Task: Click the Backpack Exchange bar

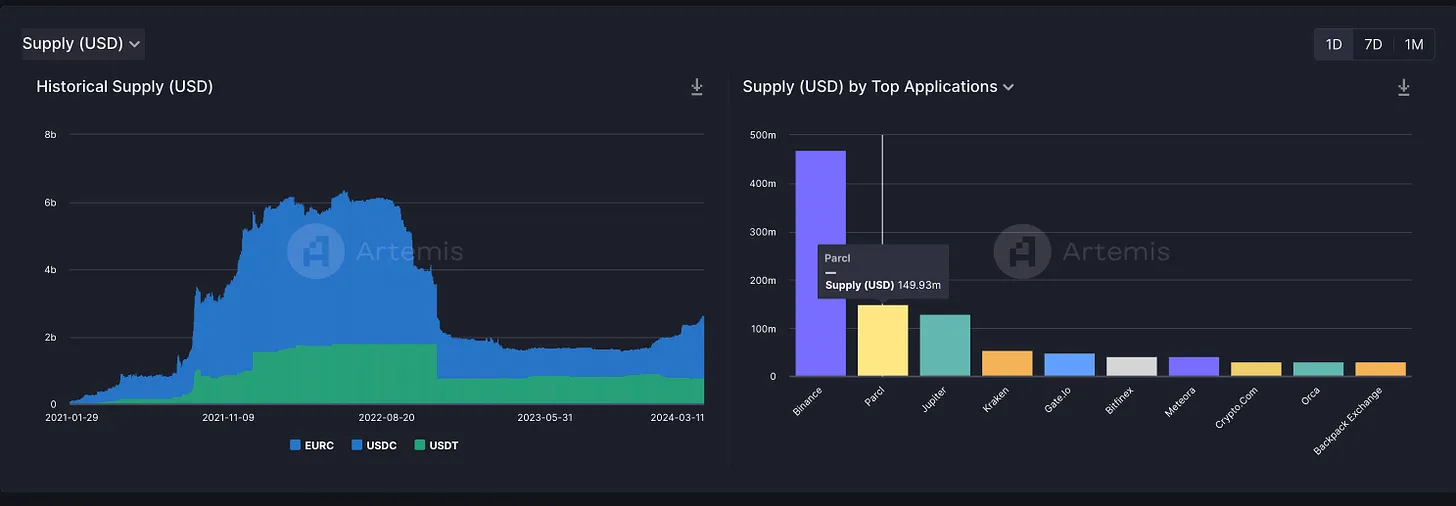Action: (x=1381, y=369)
